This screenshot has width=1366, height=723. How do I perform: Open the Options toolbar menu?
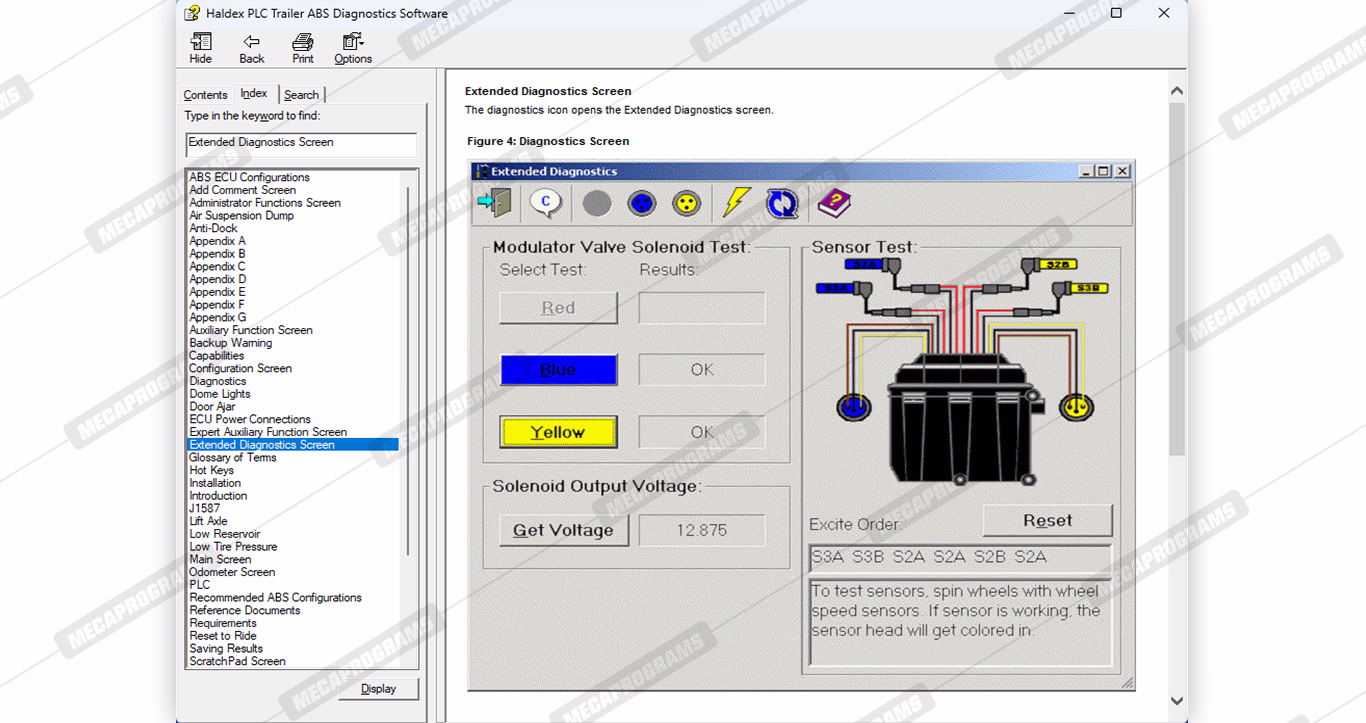point(353,47)
